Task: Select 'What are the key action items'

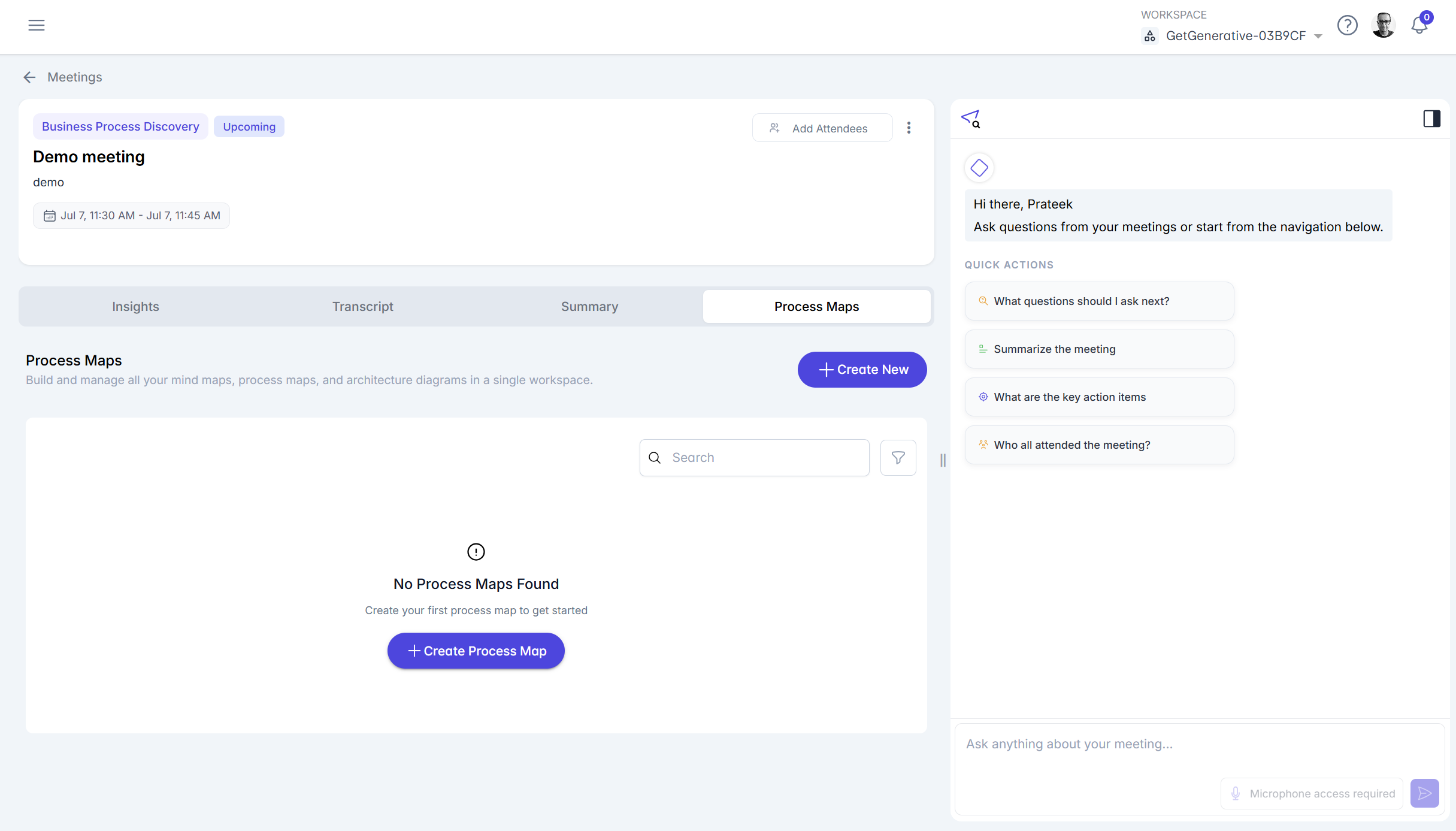Action: pos(1100,397)
